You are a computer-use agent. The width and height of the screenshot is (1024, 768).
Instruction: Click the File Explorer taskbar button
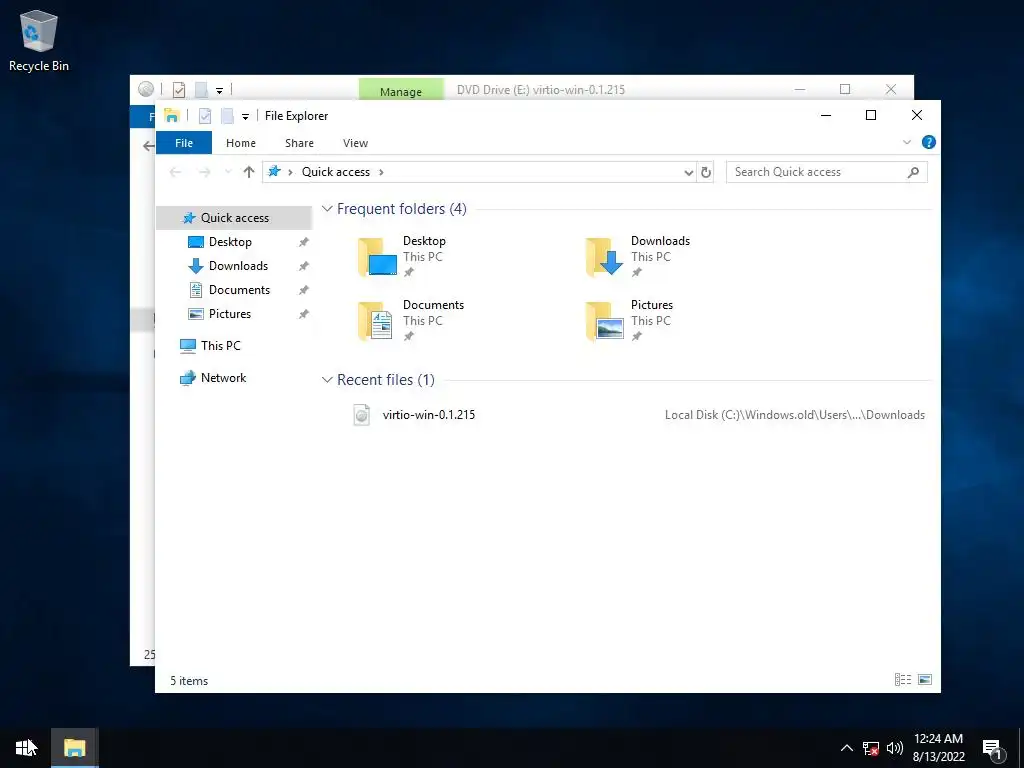point(74,748)
